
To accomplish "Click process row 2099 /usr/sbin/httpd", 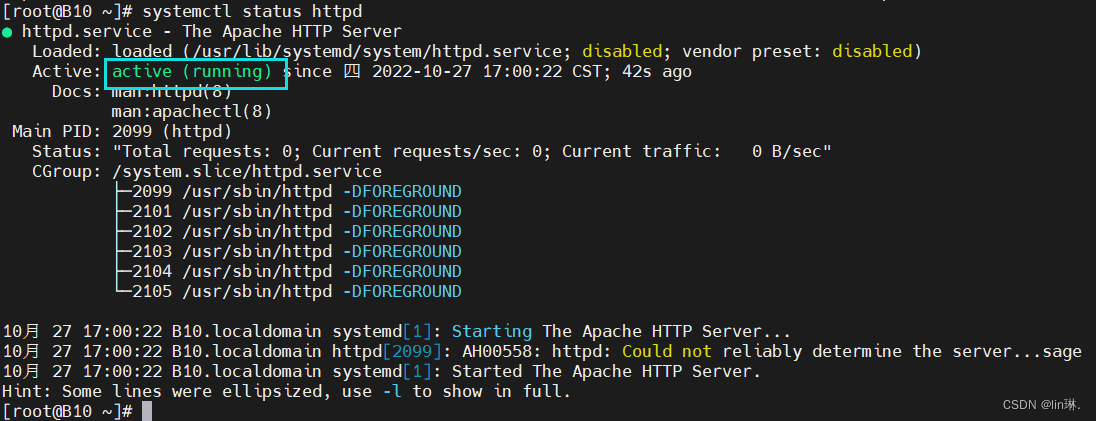I will tap(287, 192).
